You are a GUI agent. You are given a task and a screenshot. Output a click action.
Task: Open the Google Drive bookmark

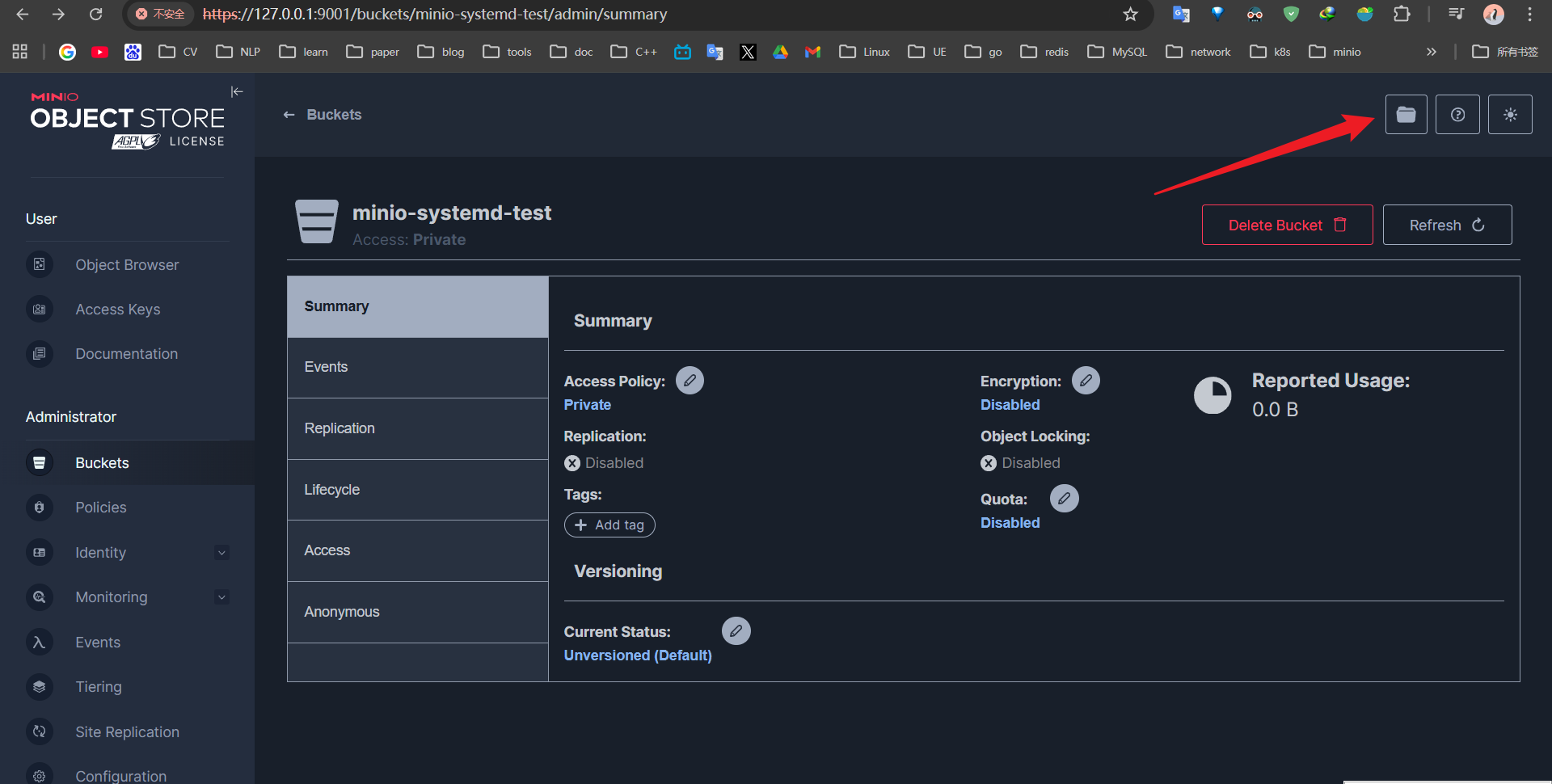pyautogui.click(x=781, y=52)
